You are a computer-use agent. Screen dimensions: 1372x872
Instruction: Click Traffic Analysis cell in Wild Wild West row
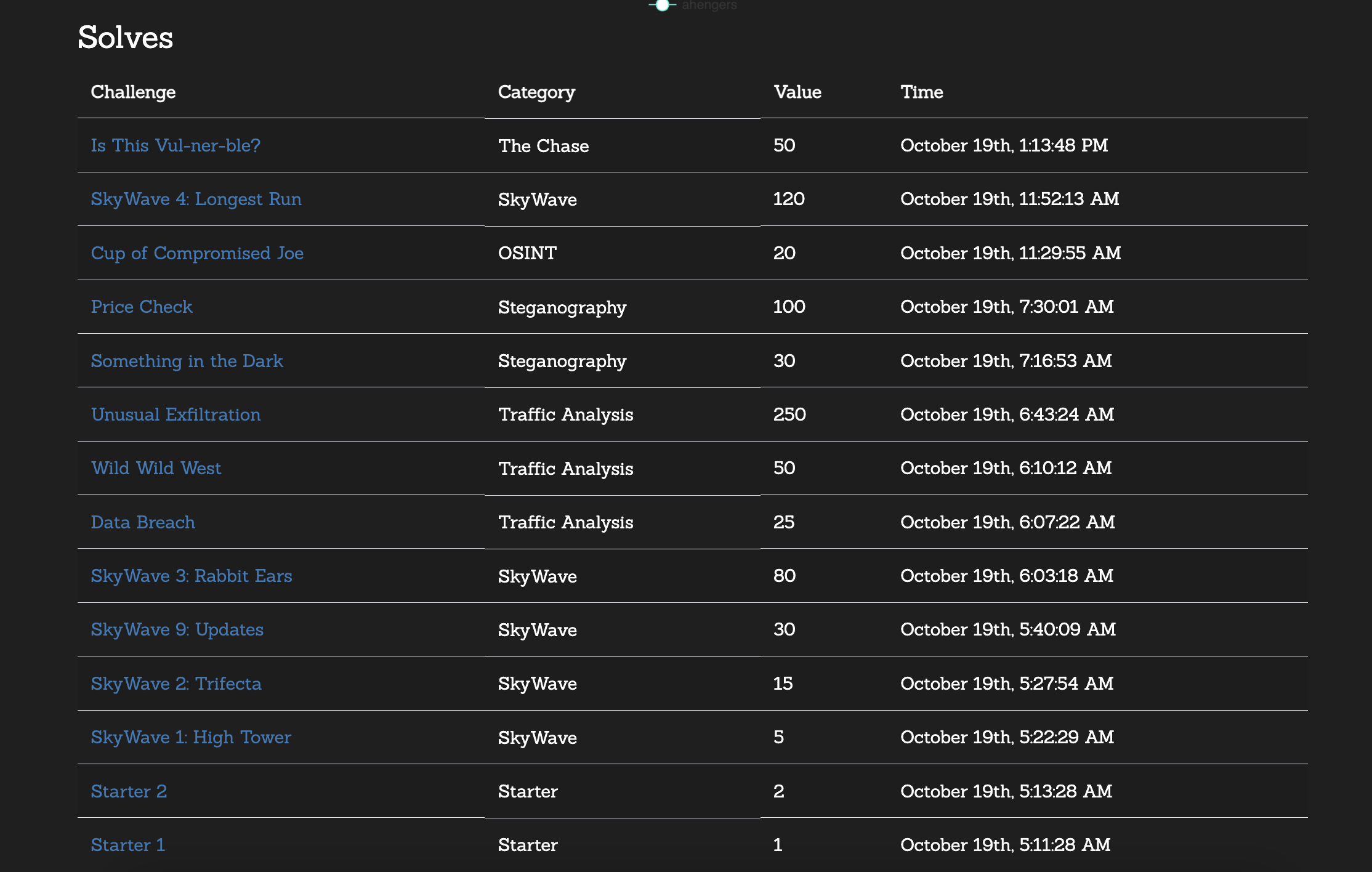[565, 469]
